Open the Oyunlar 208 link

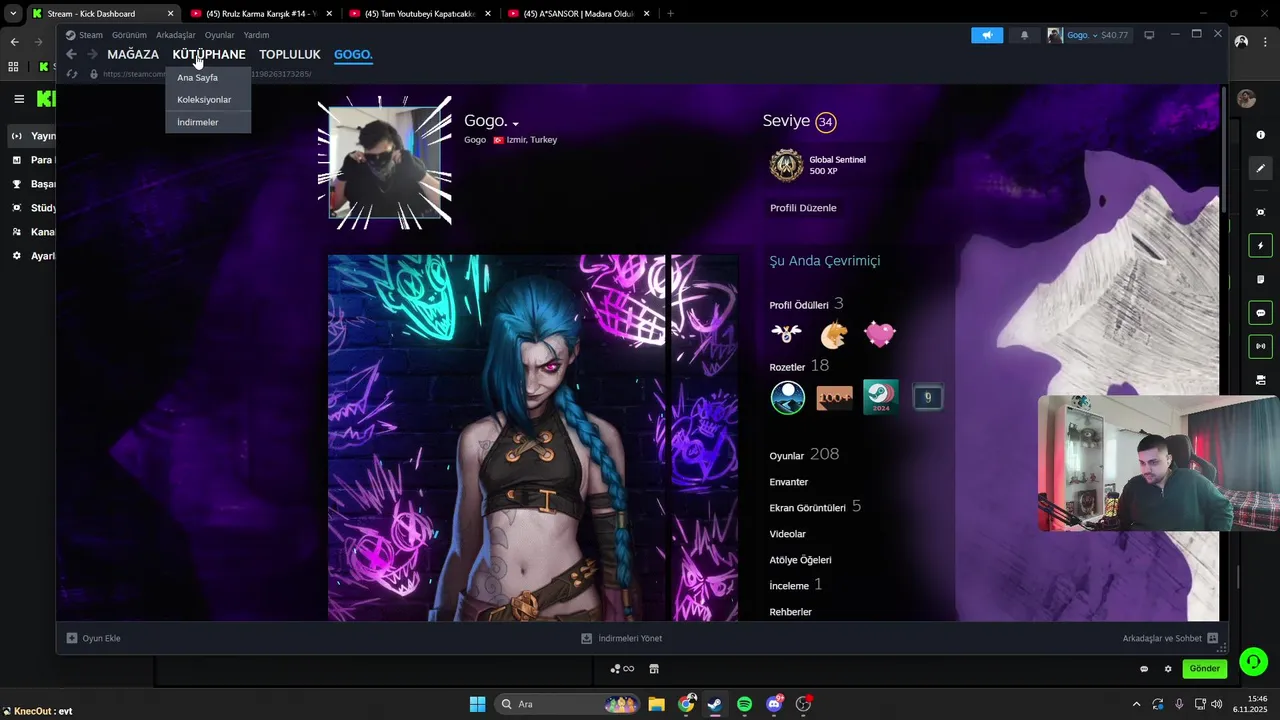point(804,454)
